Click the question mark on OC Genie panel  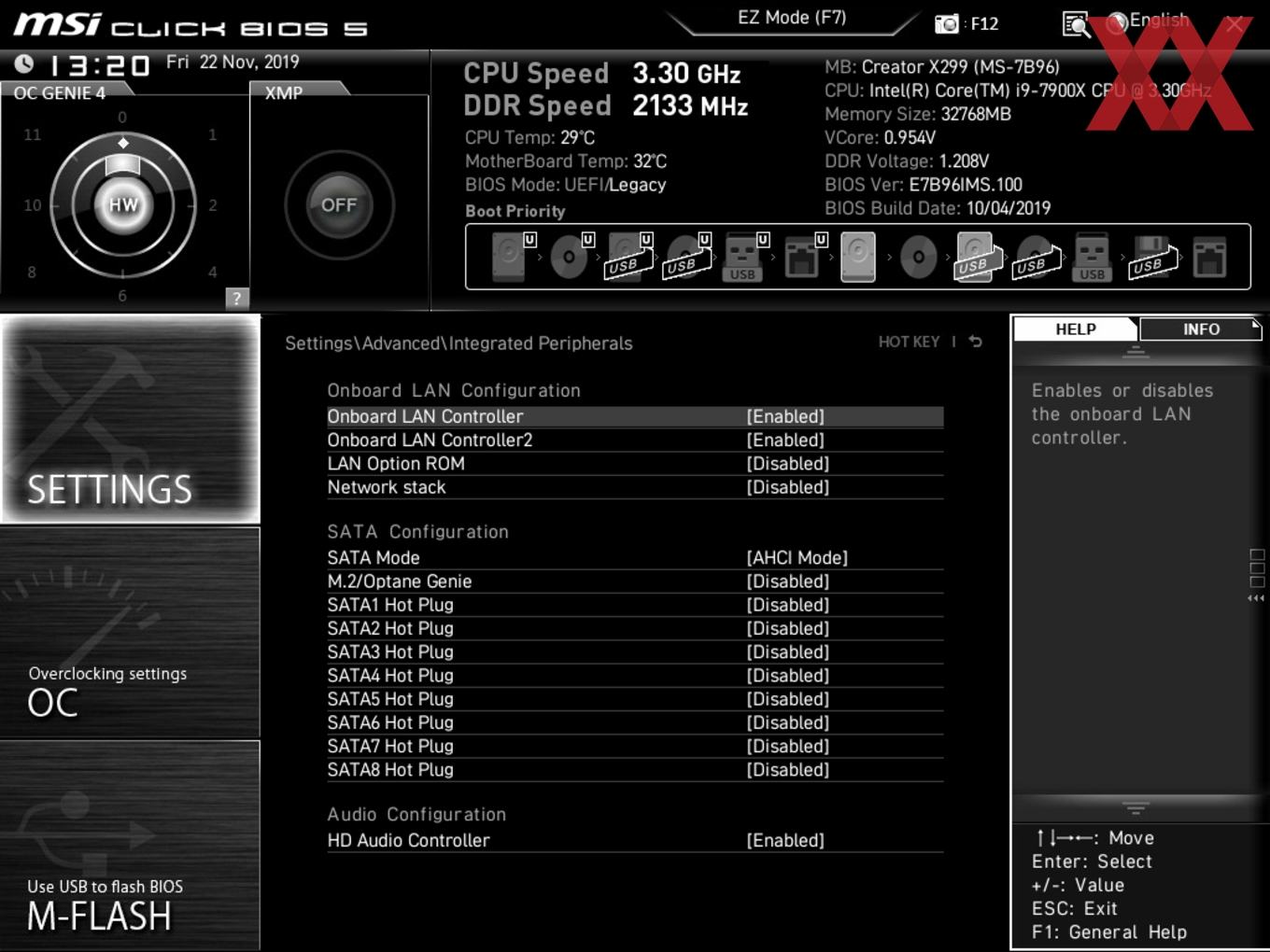coord(236,298)
